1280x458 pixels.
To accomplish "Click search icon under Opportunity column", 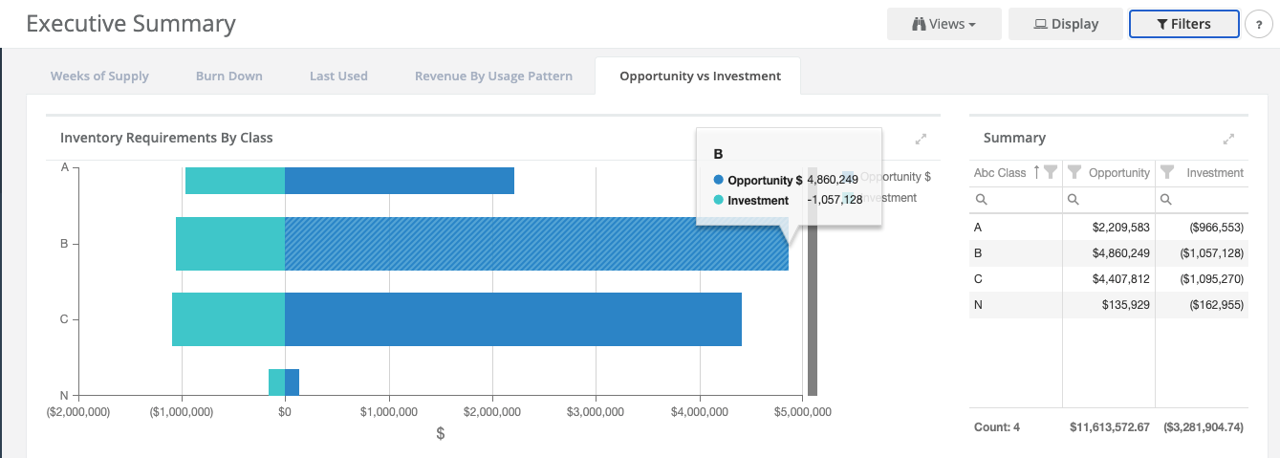I will [x=1073, y=200].
